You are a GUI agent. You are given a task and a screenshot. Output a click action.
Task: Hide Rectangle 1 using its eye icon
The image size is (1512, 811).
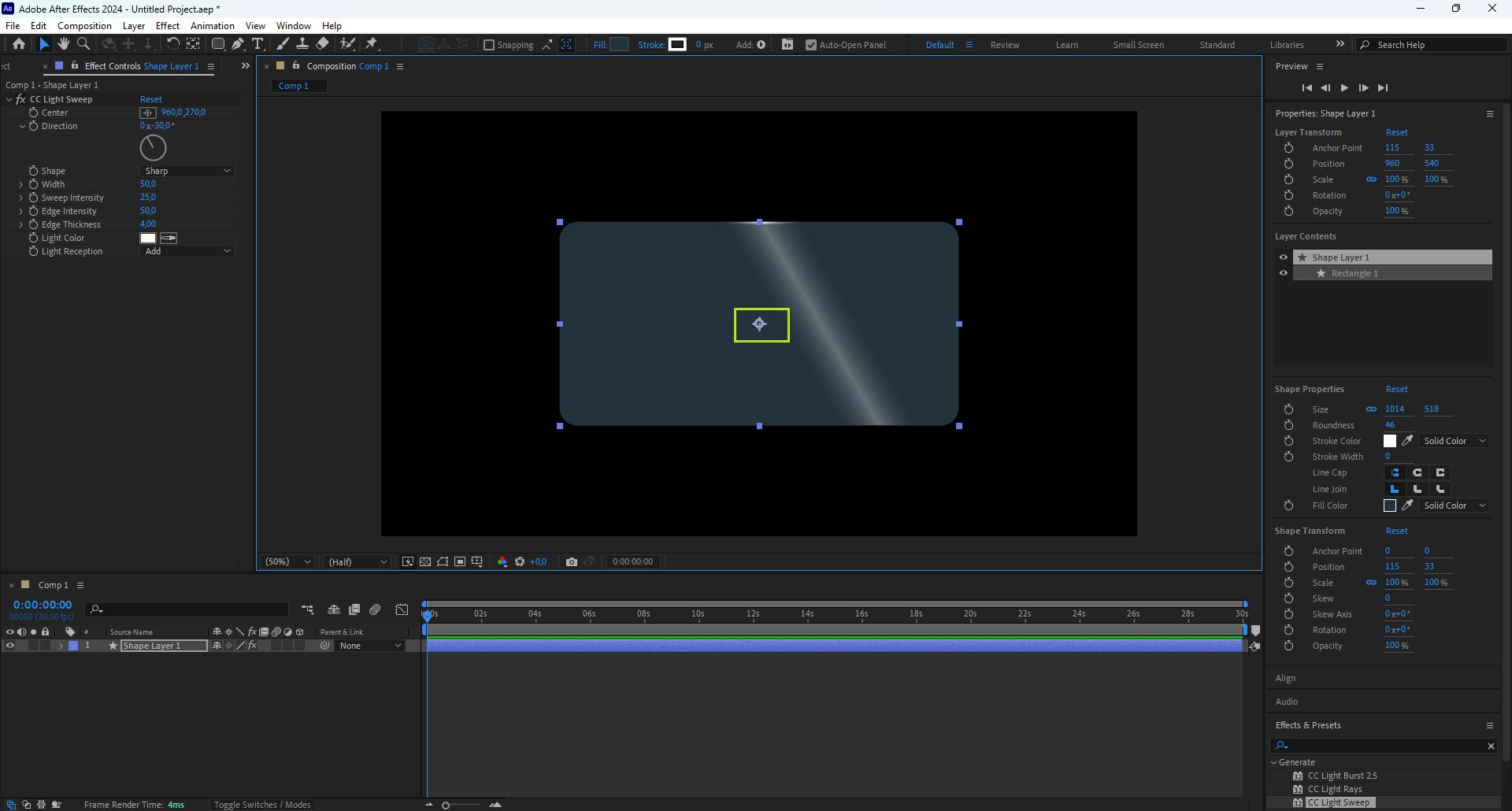click(x=1284, y=273)
